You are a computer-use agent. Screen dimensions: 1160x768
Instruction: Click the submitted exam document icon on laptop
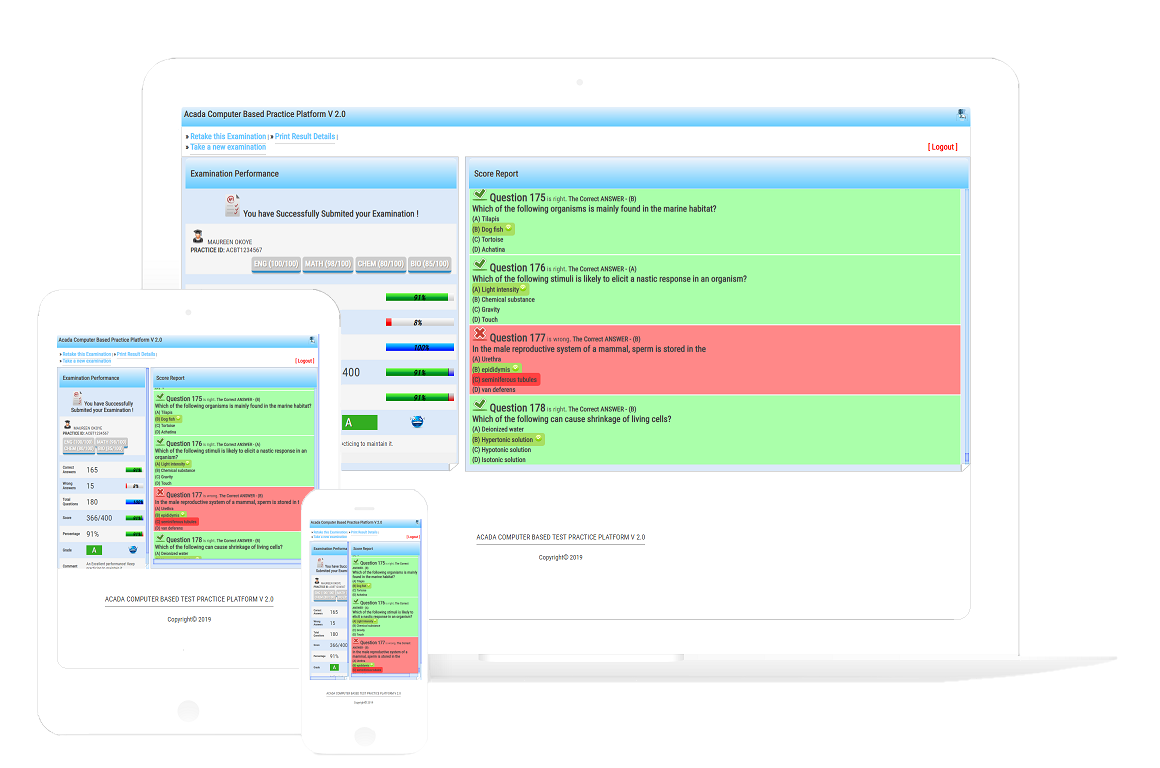[233, 206]
